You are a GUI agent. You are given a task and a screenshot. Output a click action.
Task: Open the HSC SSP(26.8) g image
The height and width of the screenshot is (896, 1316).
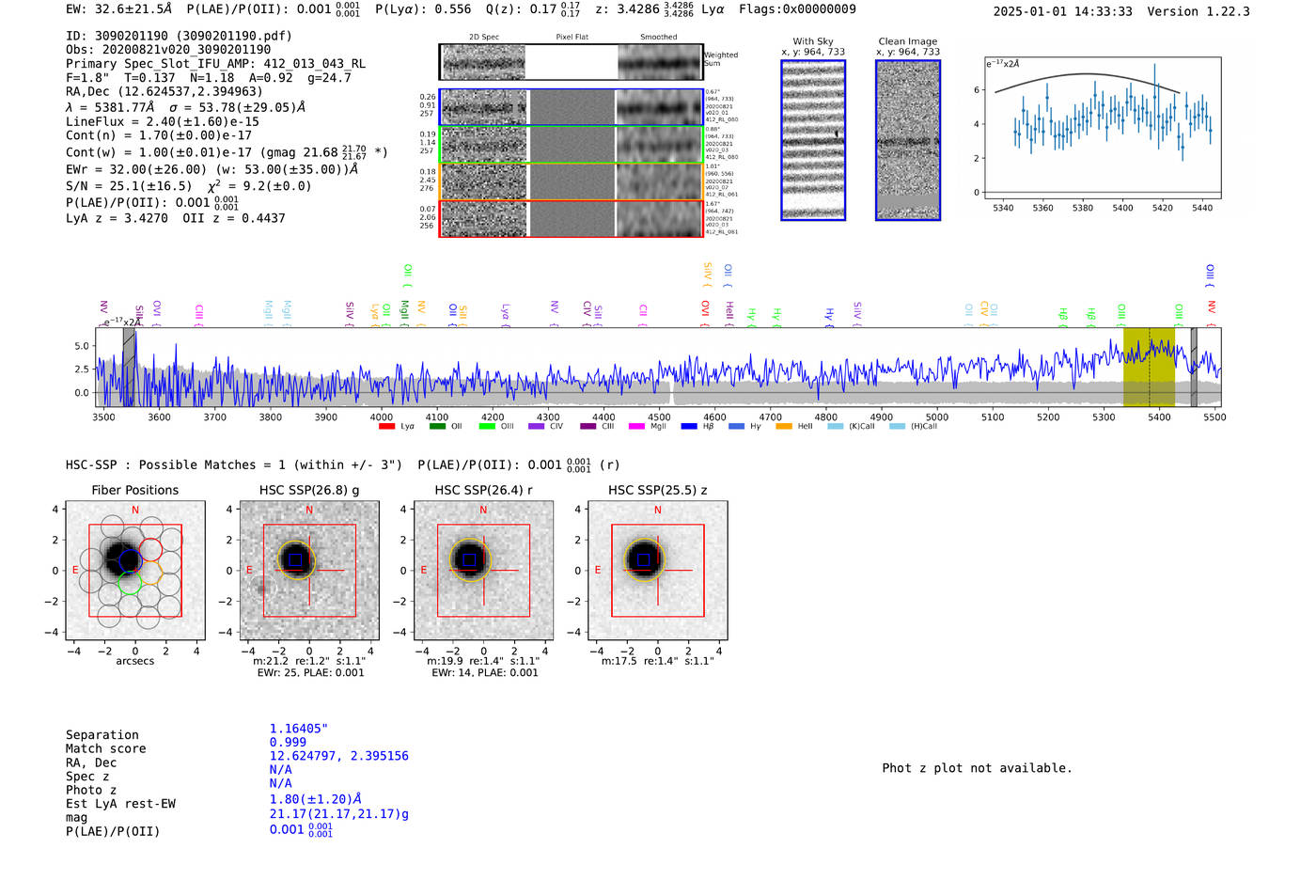(x=309, y=571)
